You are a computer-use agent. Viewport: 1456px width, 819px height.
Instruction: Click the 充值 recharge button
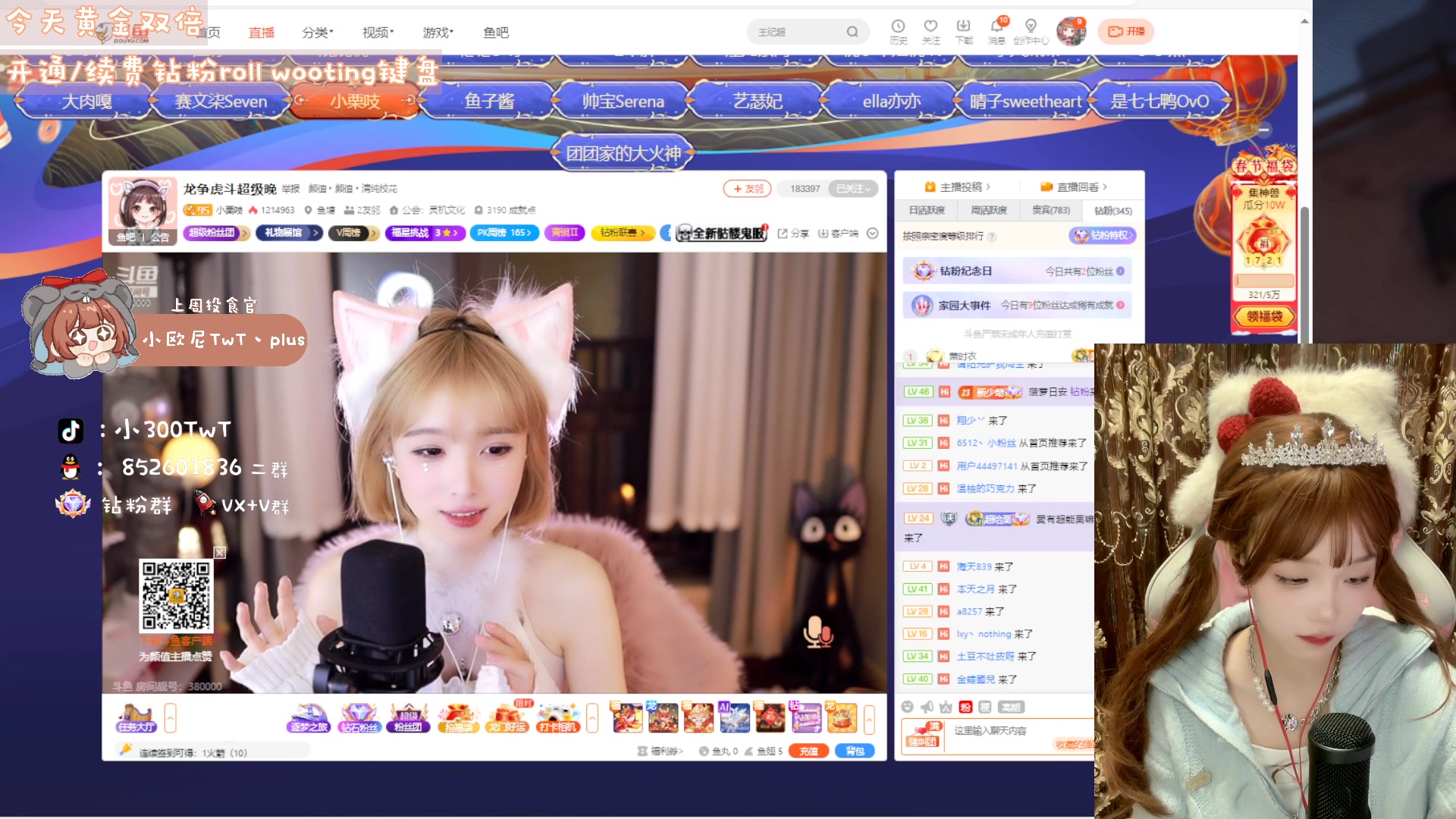click(x=808, y=751)
